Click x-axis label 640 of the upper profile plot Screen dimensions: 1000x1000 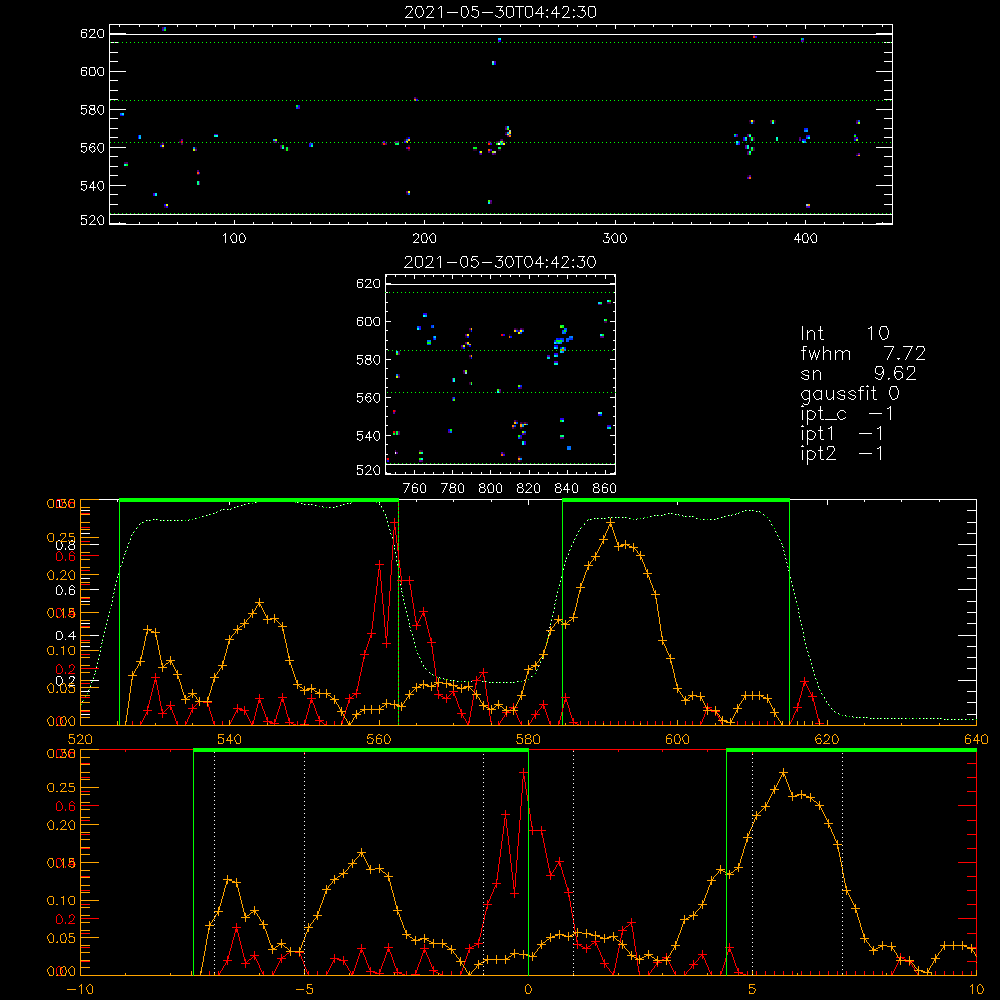[976, 740]
